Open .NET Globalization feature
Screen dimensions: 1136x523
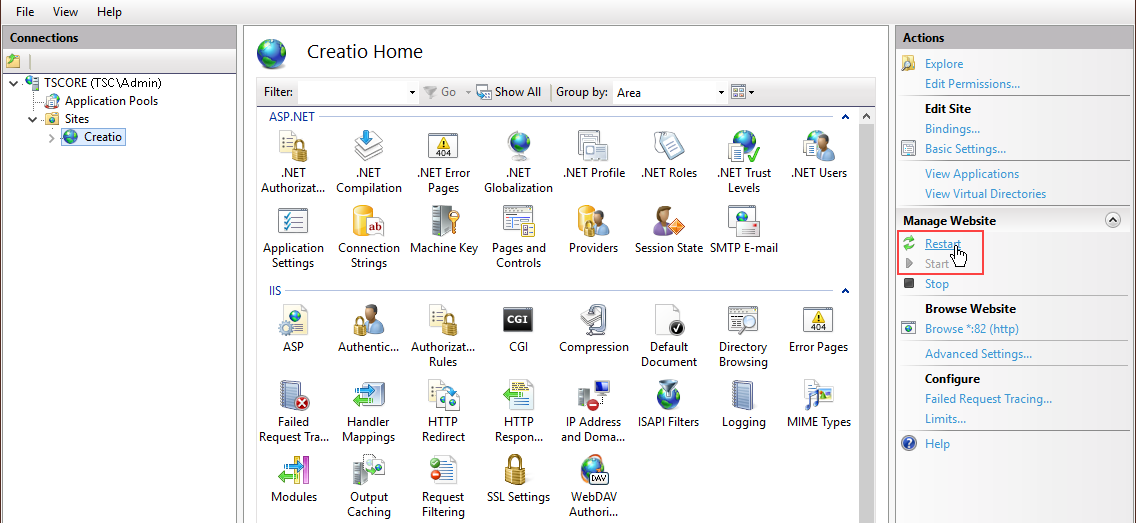click(x=518, y=162)
